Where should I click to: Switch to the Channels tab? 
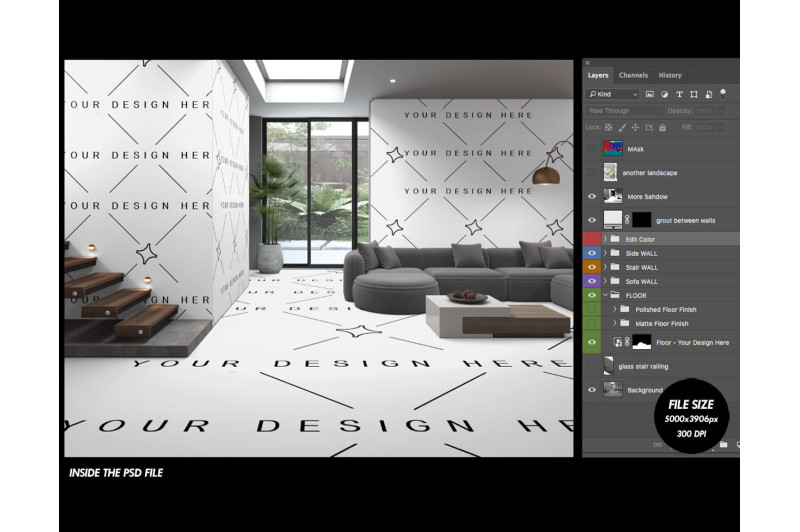coord(633,75)
